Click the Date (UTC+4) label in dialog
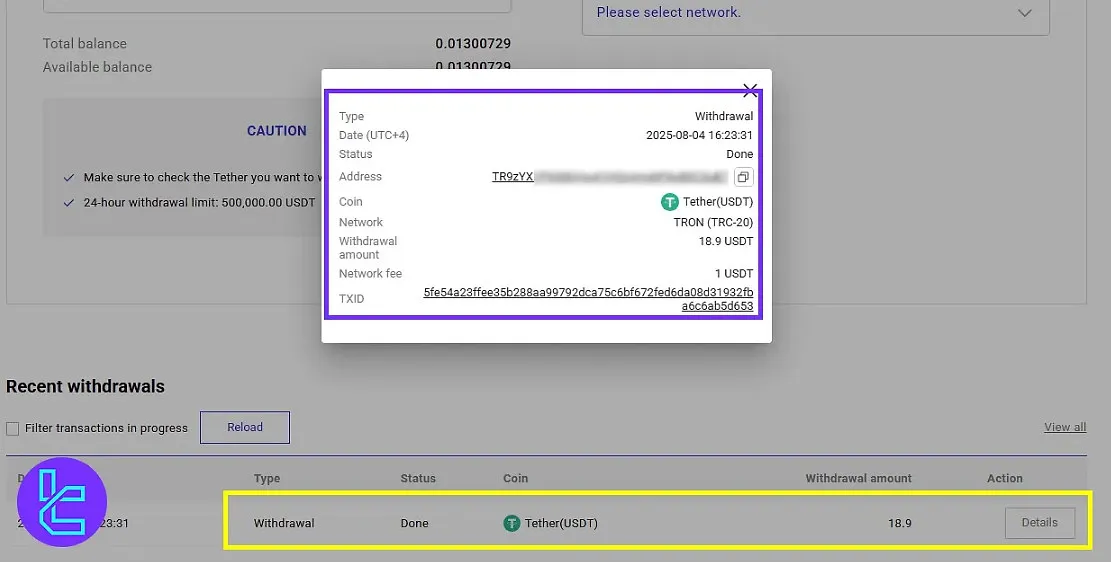 click(374, 135)
